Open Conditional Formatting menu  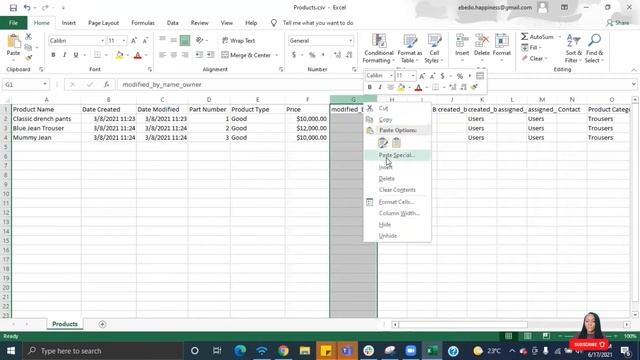(378, 49)
